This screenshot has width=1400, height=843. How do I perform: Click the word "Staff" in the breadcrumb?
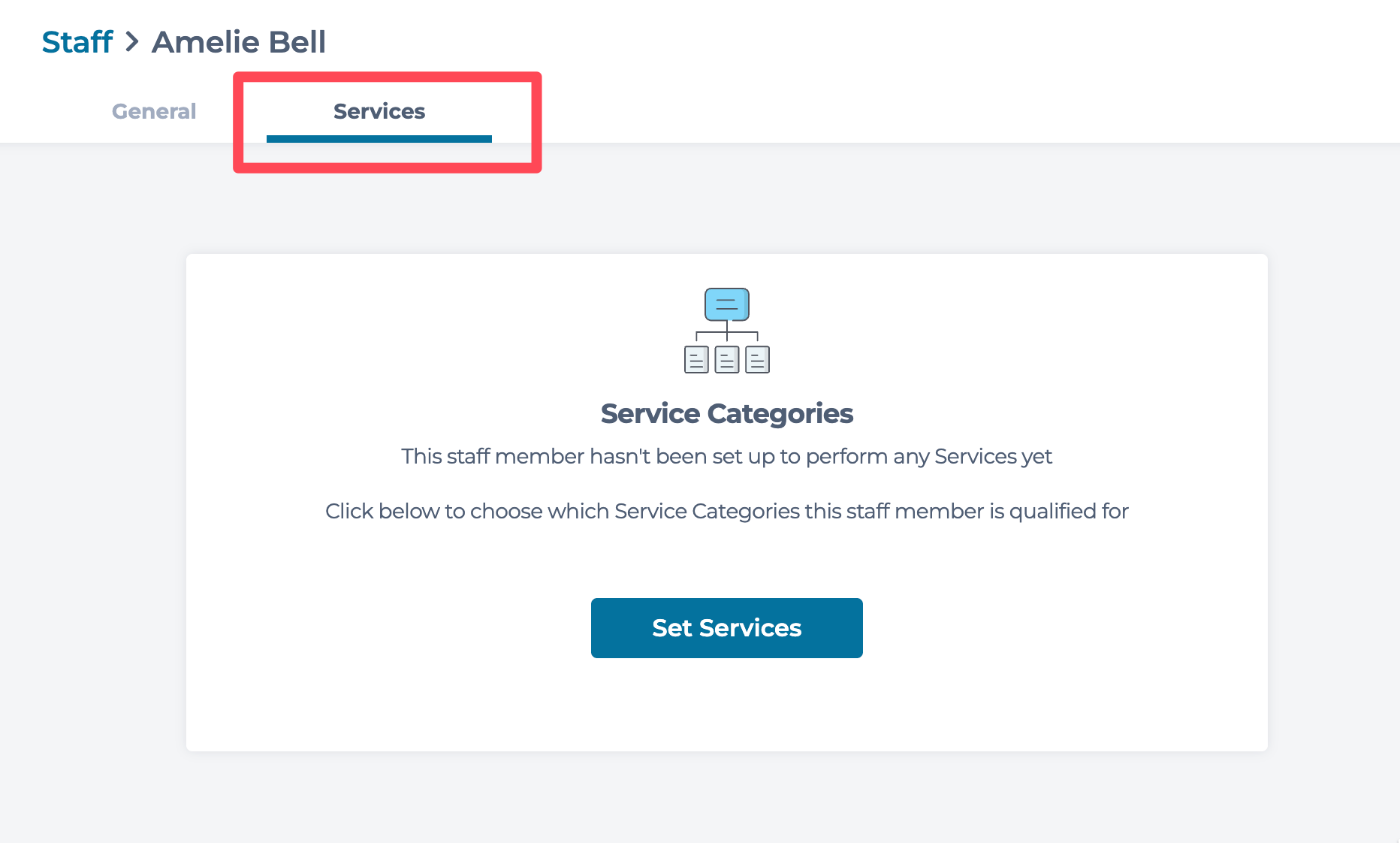[x=77, y=42]
